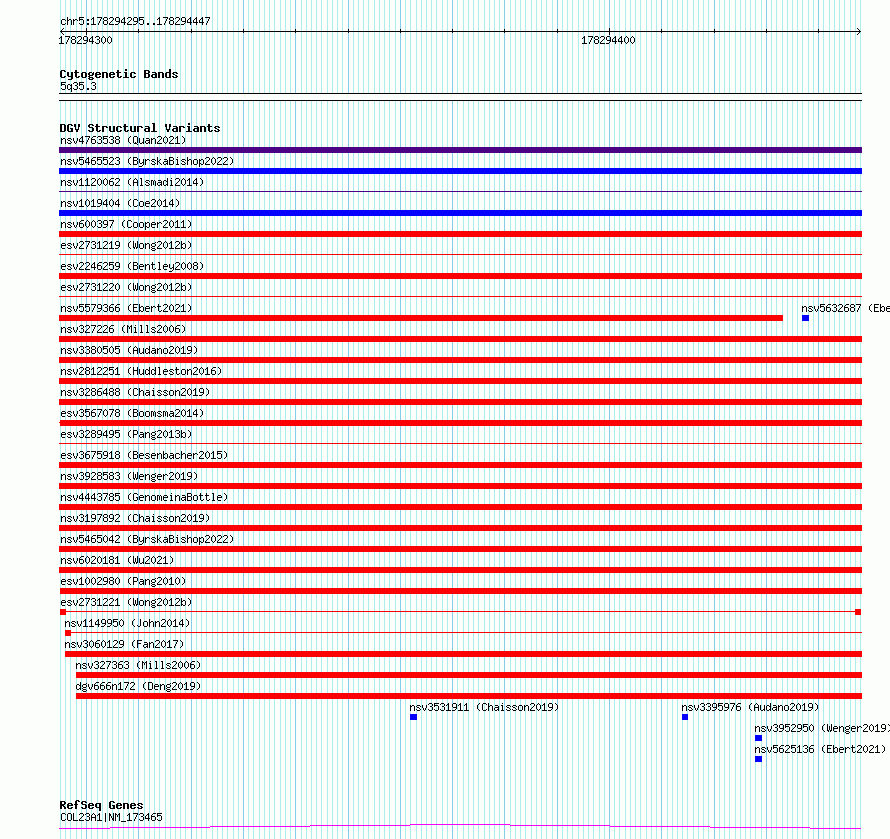Click the blue nsv5625136 (Ebert2021) marker
This screenshot has height=839, width=890.
click(758, 759)
